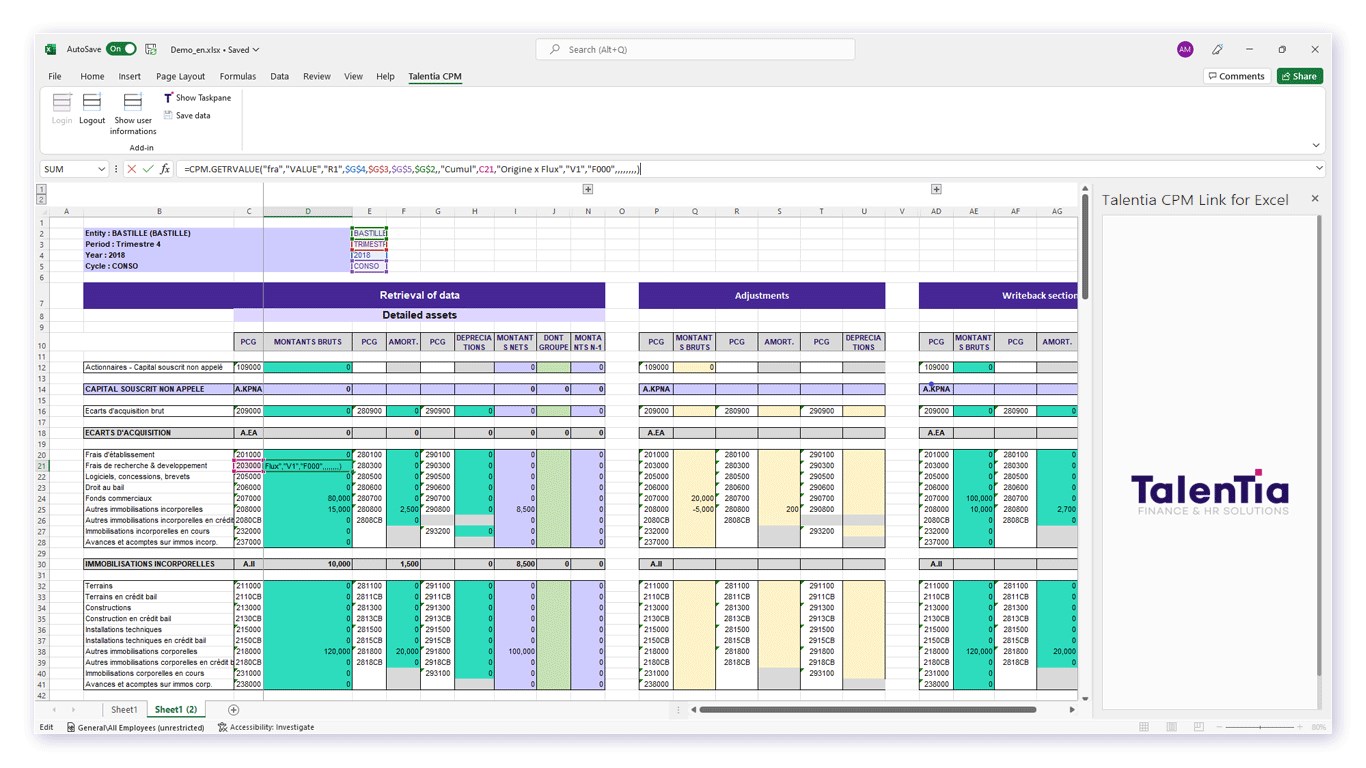Open the Data ribbon tab
Viewport: 1366px width, 768px height.
click(x=280, y=76)
